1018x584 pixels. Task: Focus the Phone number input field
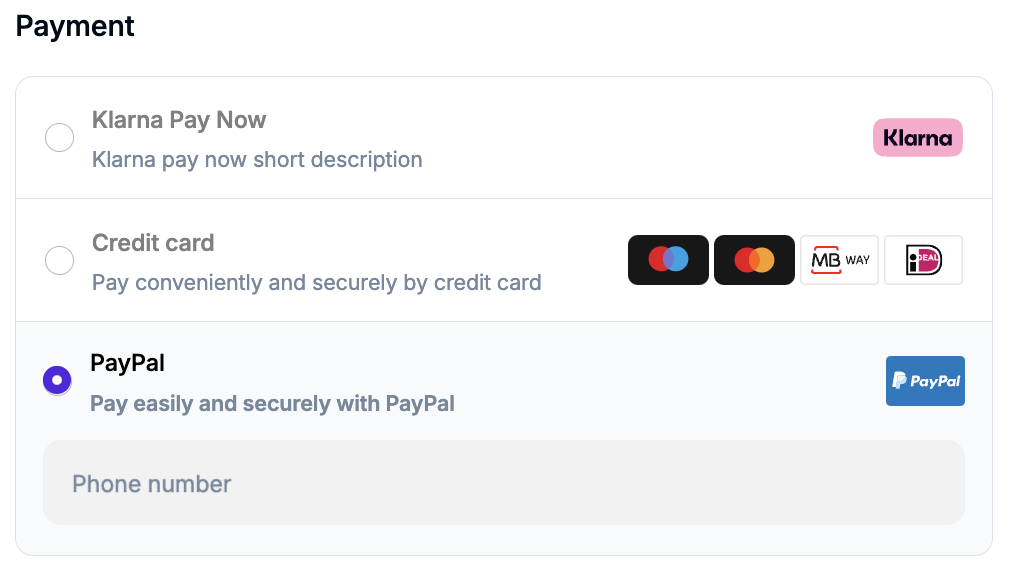pos(504,483)
